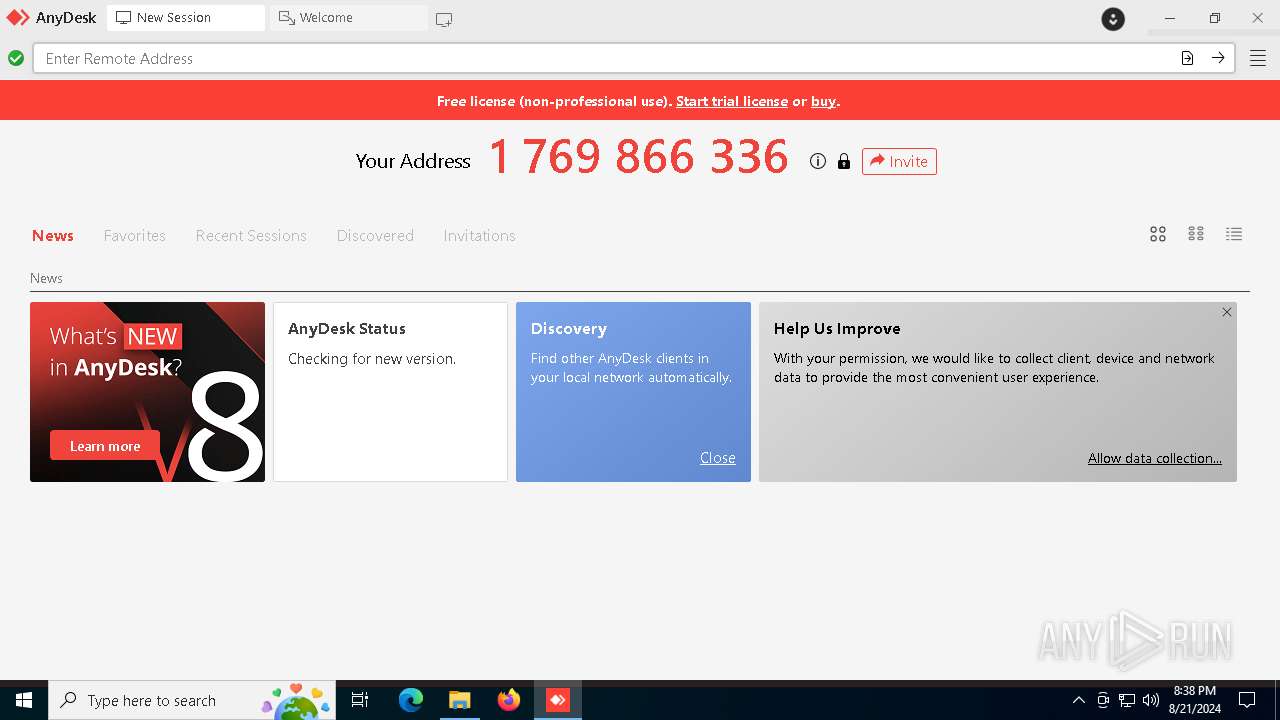Click the connect arrow in the address bar
The height and width of the screenshot is (720, 1280).
[x=1218, y=58]
